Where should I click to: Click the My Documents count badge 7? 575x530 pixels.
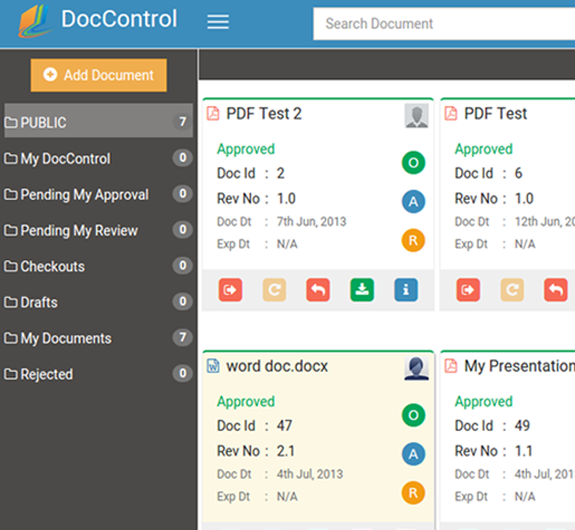click(182, 337)
